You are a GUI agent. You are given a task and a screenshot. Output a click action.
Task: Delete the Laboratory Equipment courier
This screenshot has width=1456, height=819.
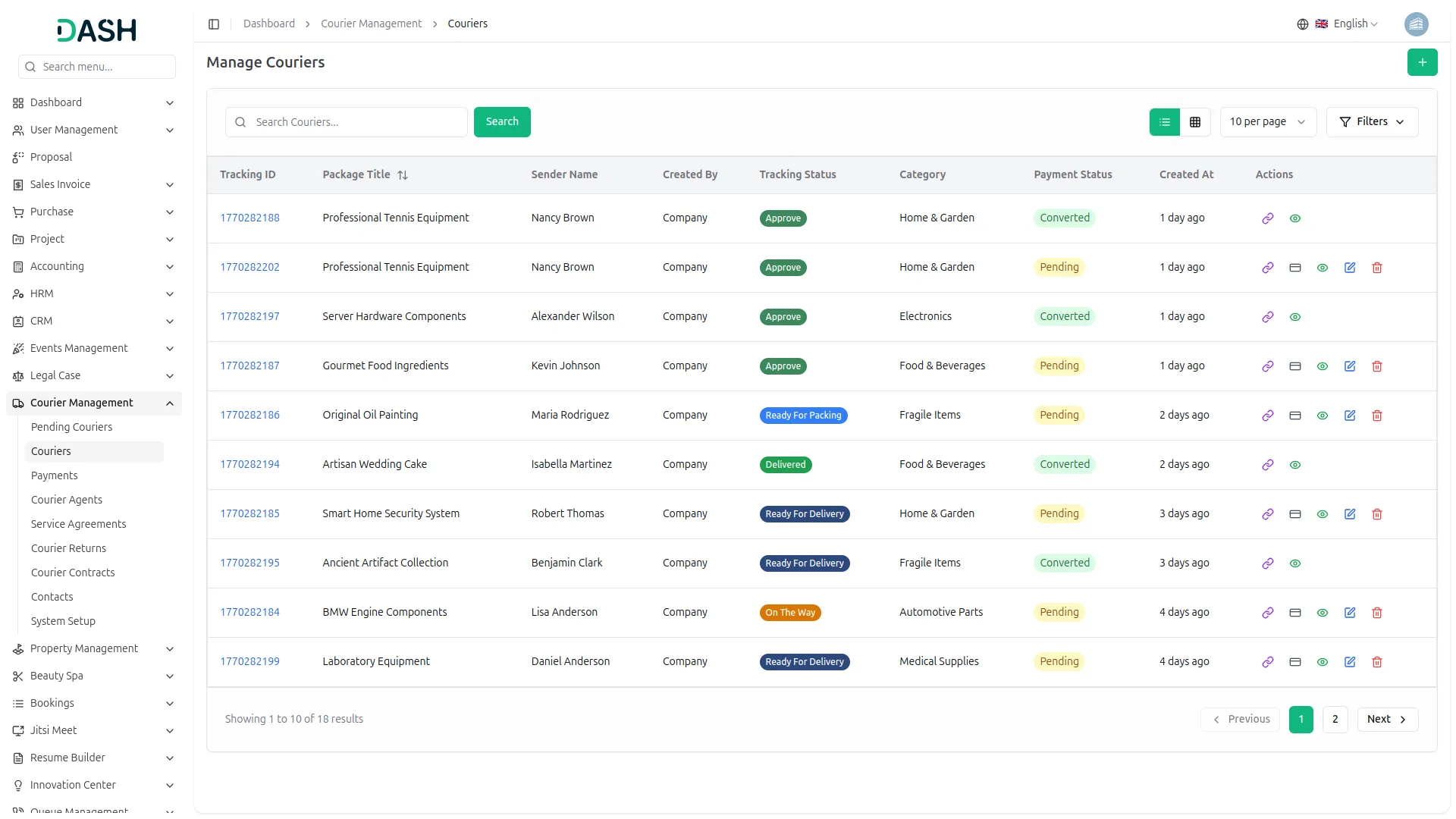coord(1376,662)
